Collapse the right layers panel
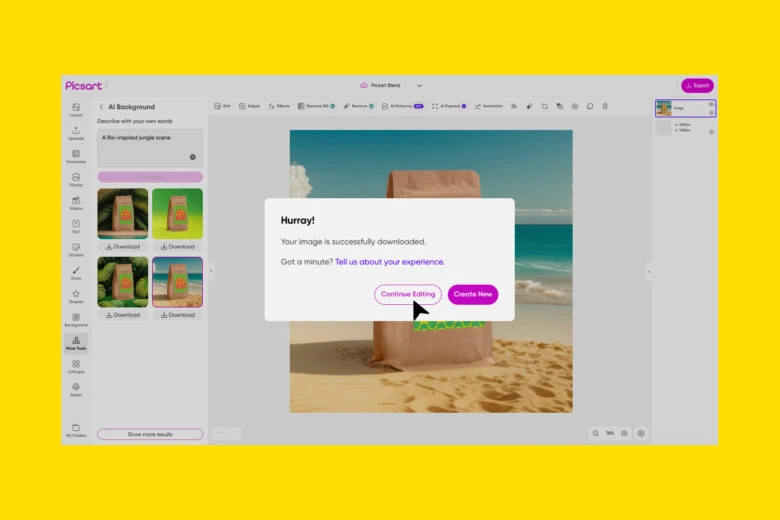Image resolution: width=780 pixels, height=520 pixels. point(648,270)
